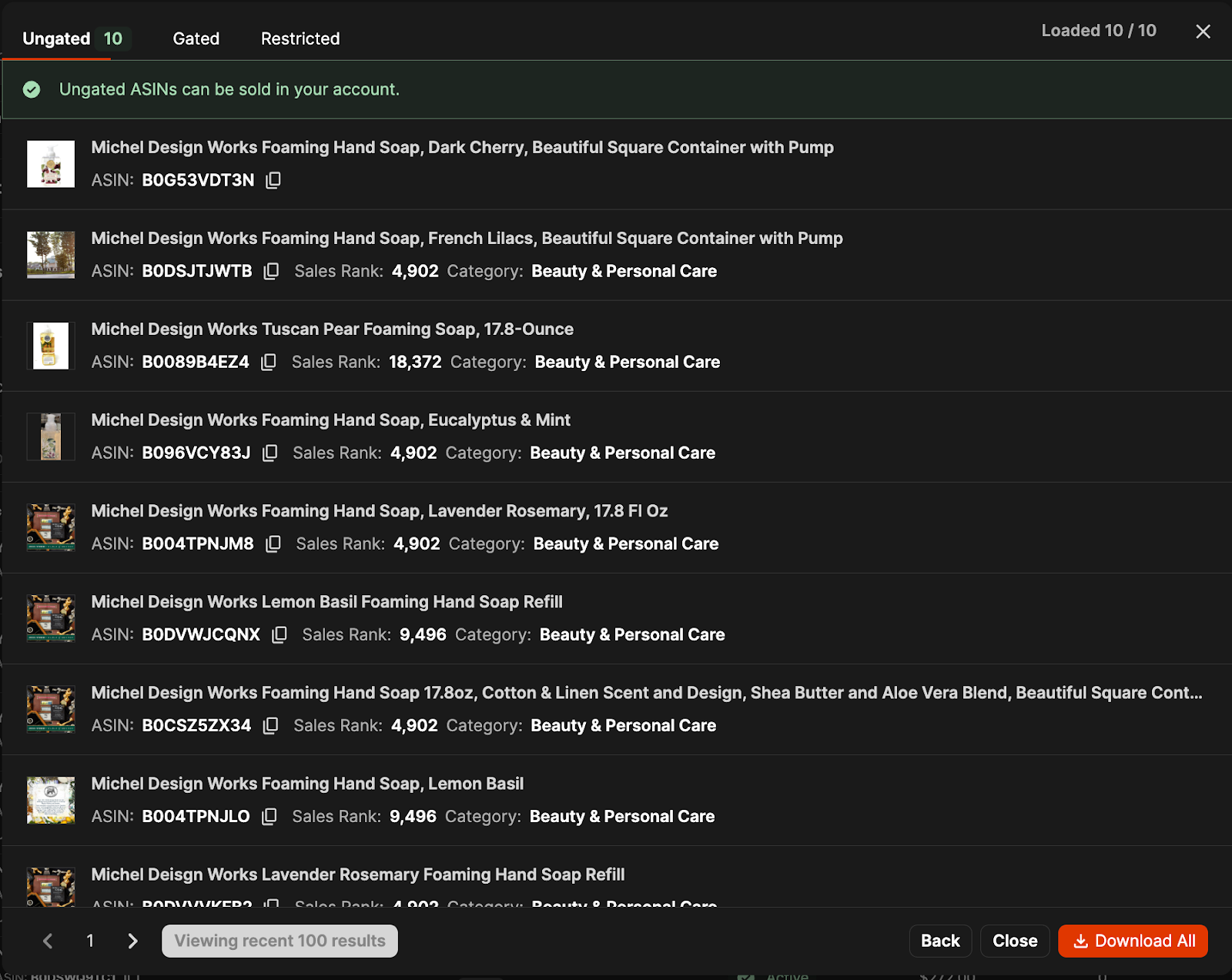Open Dark Cherry Foaming Hand Soap title
Viewport: 1232px width, 980px height.
pyautogui.click(x=462, y=147)
